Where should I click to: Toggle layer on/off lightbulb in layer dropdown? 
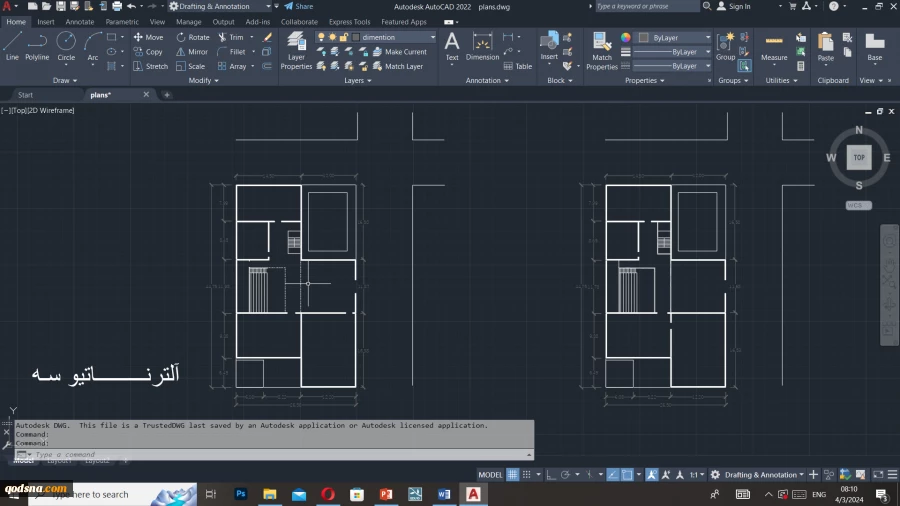321,37
